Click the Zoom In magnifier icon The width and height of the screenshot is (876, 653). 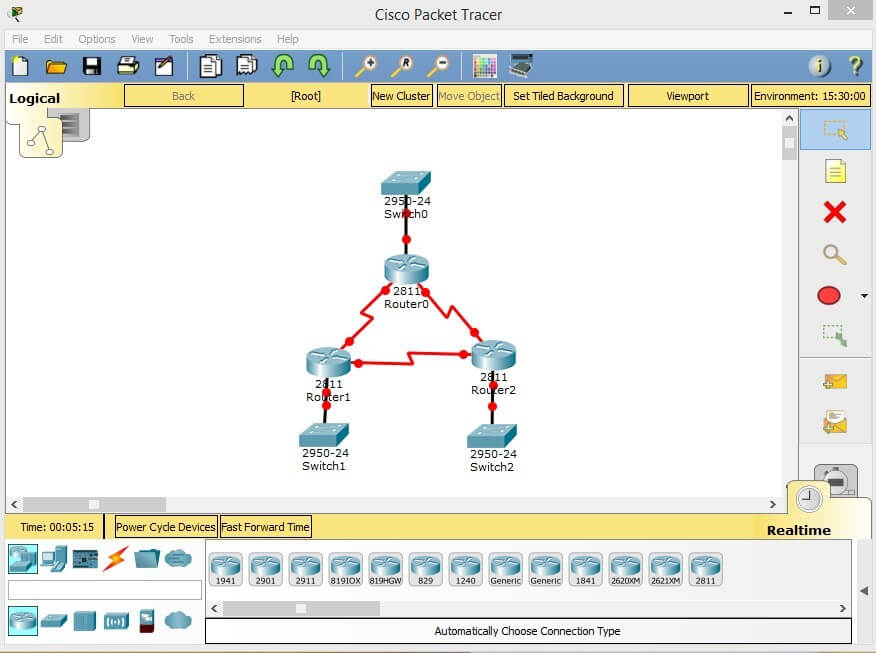(366, 66)
